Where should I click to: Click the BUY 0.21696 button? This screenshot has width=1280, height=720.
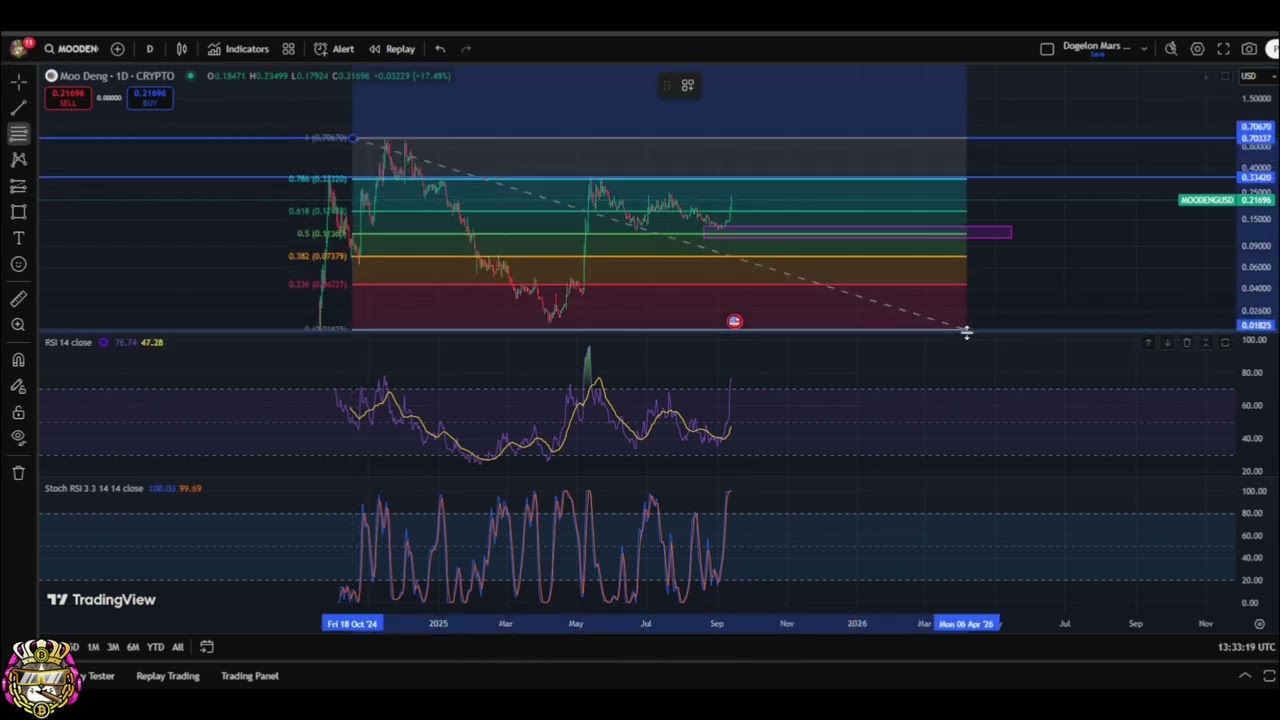[x=149, y=97]
